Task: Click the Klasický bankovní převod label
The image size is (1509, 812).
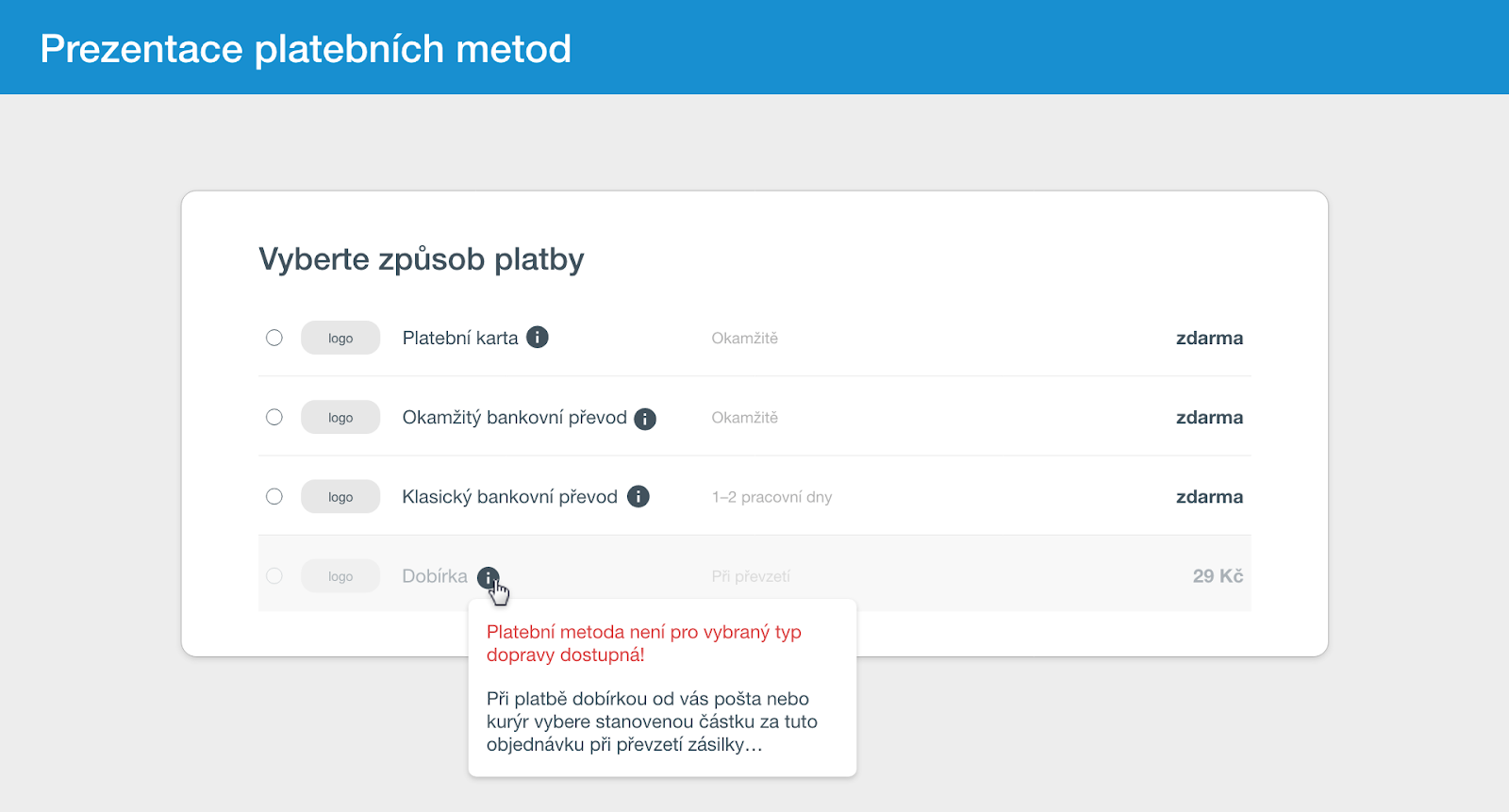Action: [x=510, y=497]
